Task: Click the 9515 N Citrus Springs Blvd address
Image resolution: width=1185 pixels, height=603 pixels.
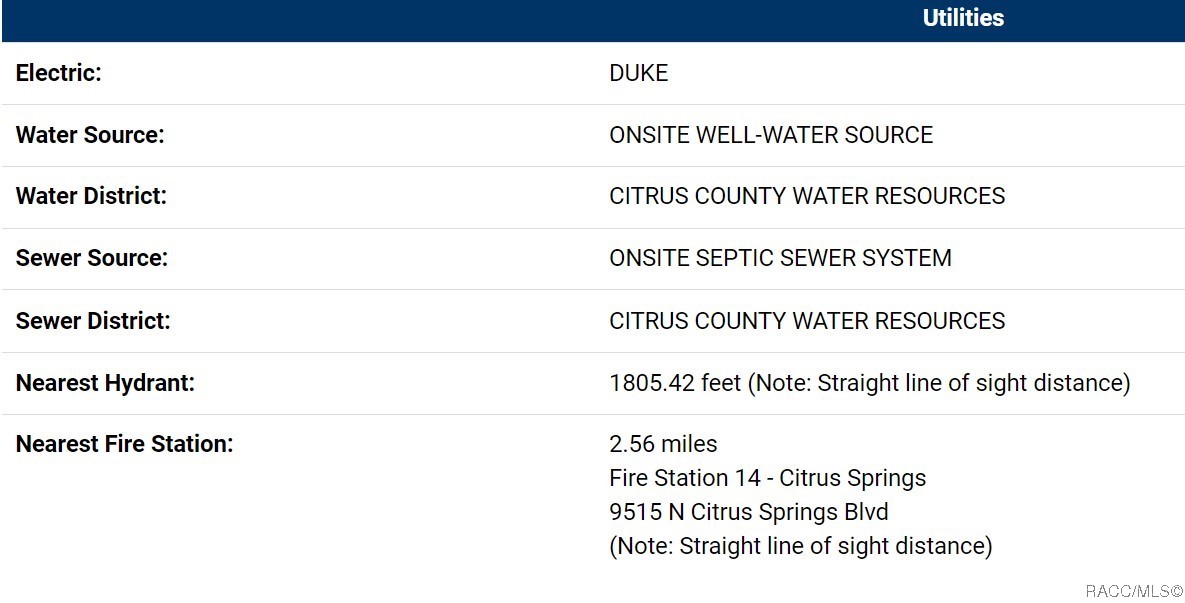Action: pyautogui.click(x=748, y=512)
